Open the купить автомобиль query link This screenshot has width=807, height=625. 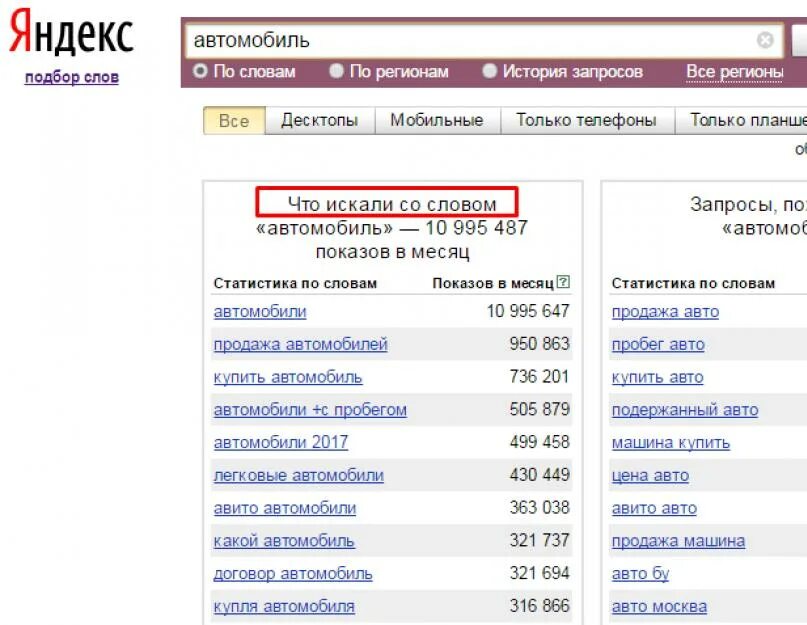pos(288,377)
